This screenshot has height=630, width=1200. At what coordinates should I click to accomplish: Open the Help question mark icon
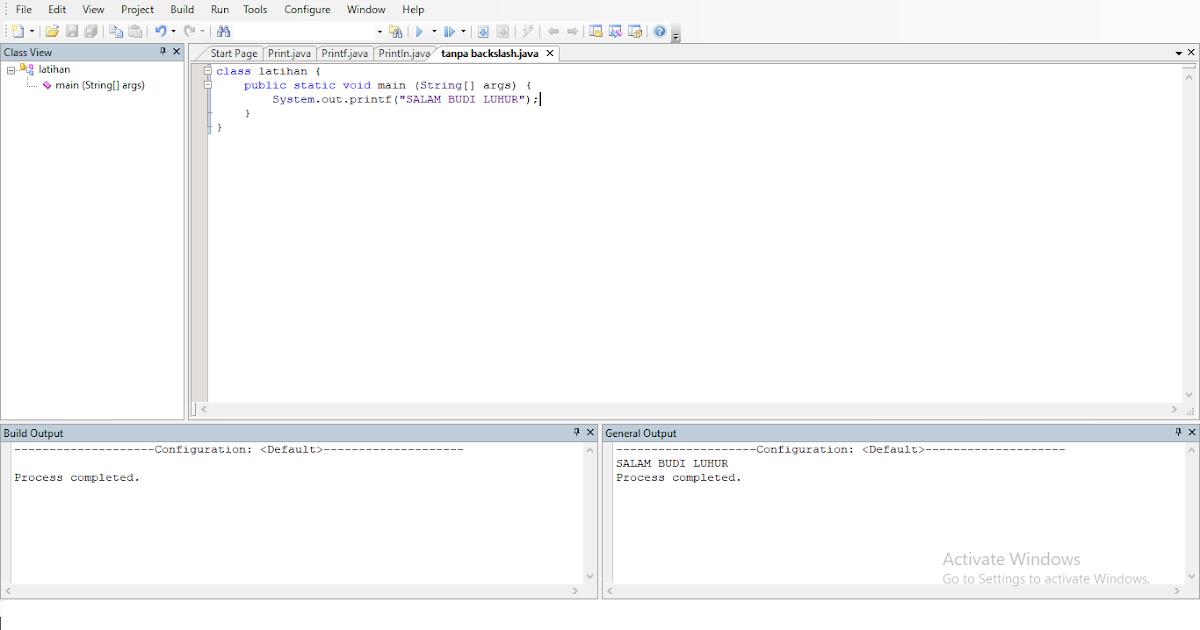click(x=659, y=31)
